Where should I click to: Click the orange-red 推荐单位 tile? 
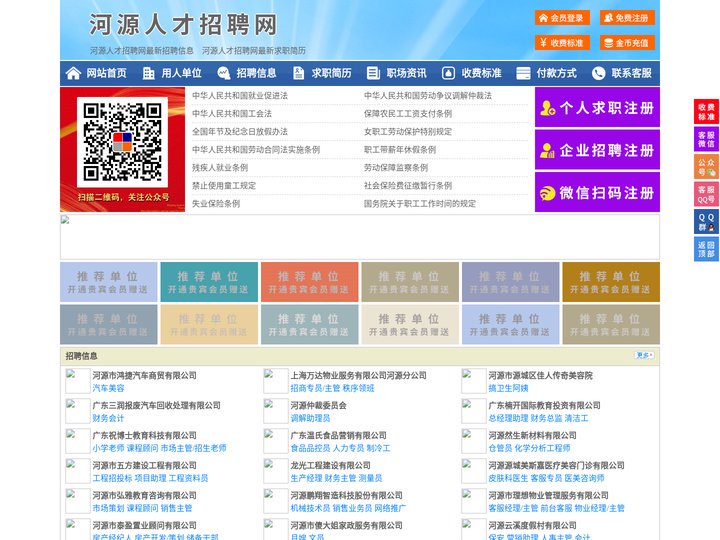tap(309, 282)
